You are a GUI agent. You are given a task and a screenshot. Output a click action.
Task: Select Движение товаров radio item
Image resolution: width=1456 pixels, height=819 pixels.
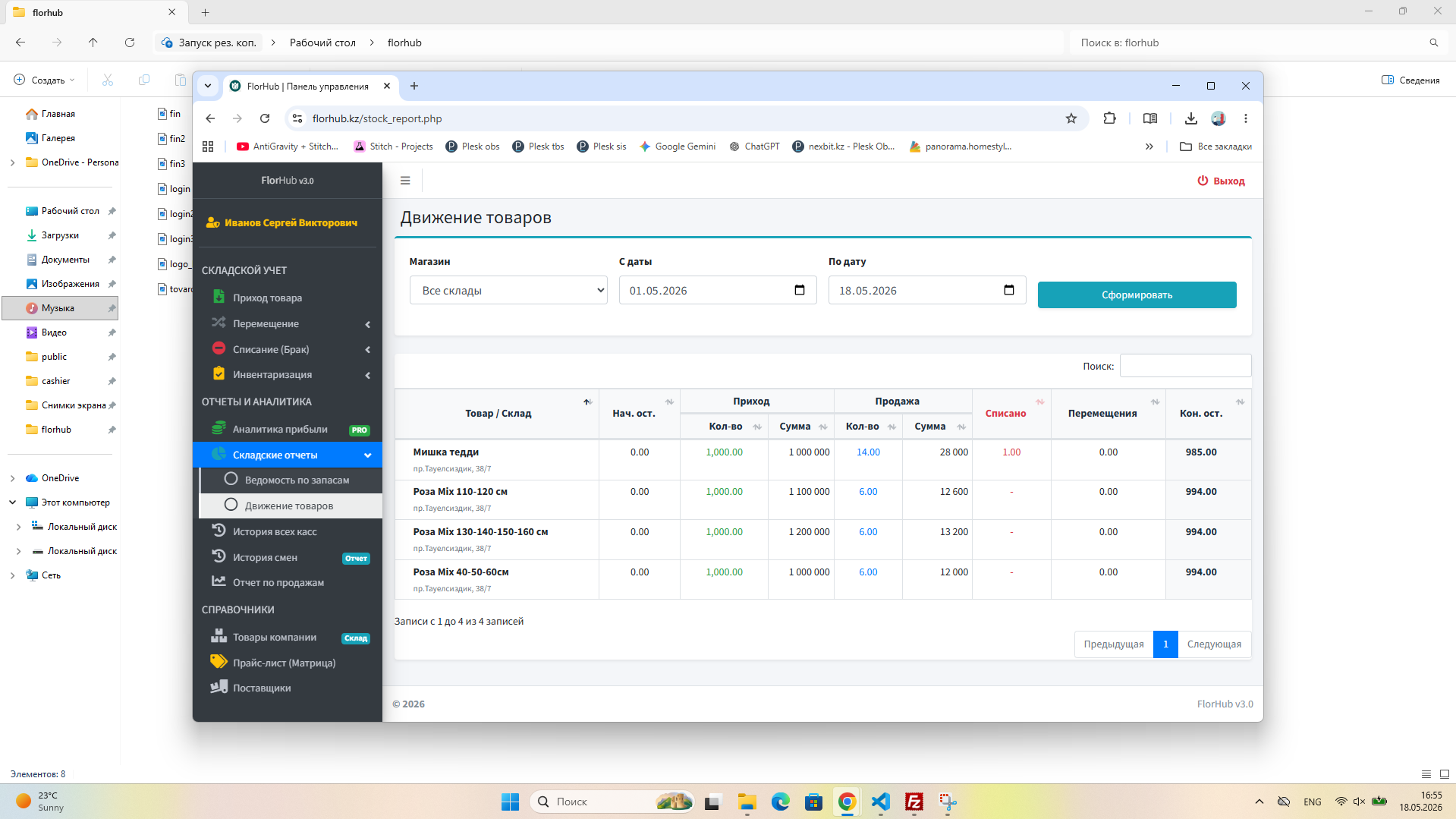click(291, 506)
